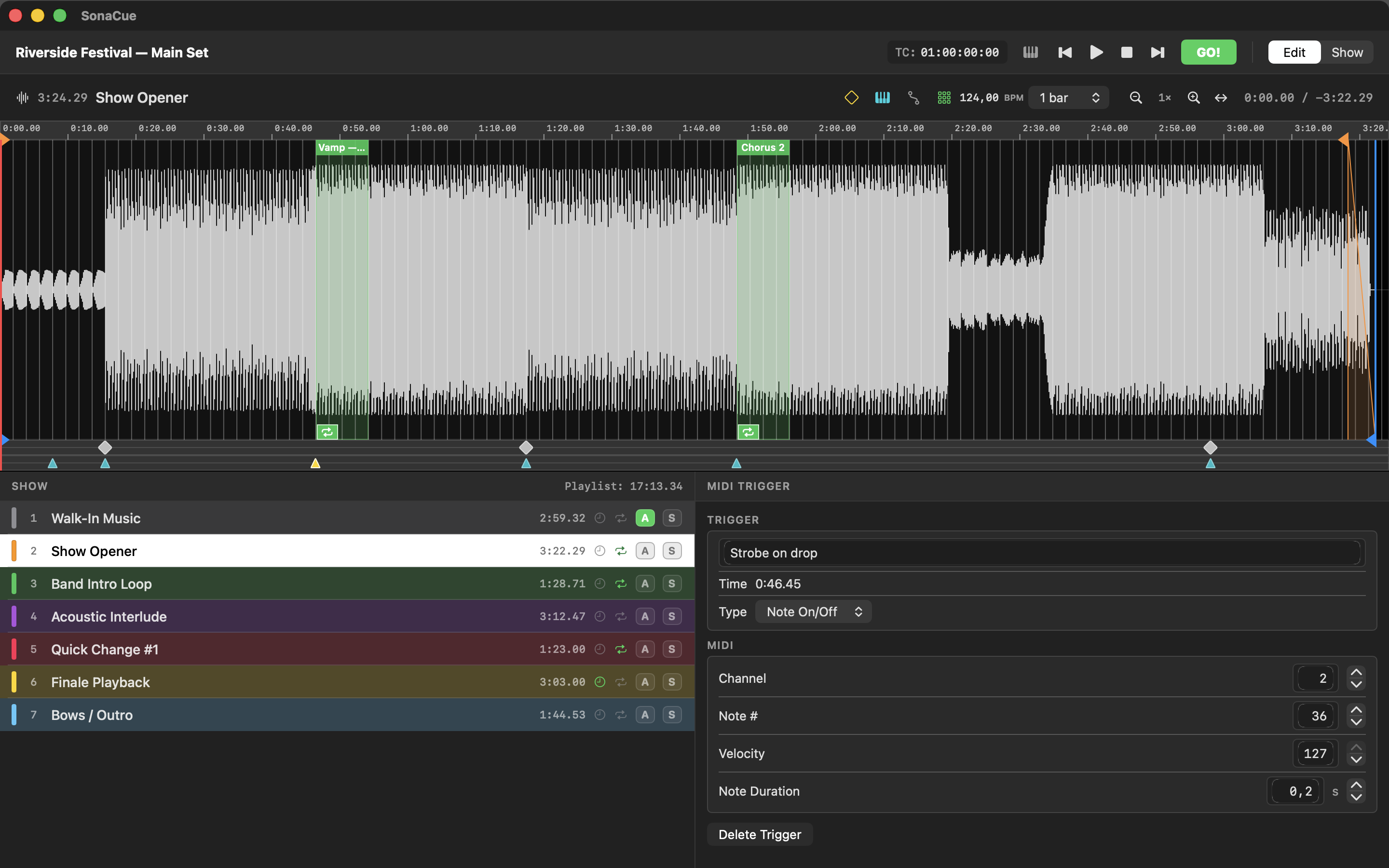Toggle S button on Bows / Outro

click(671, 715)
